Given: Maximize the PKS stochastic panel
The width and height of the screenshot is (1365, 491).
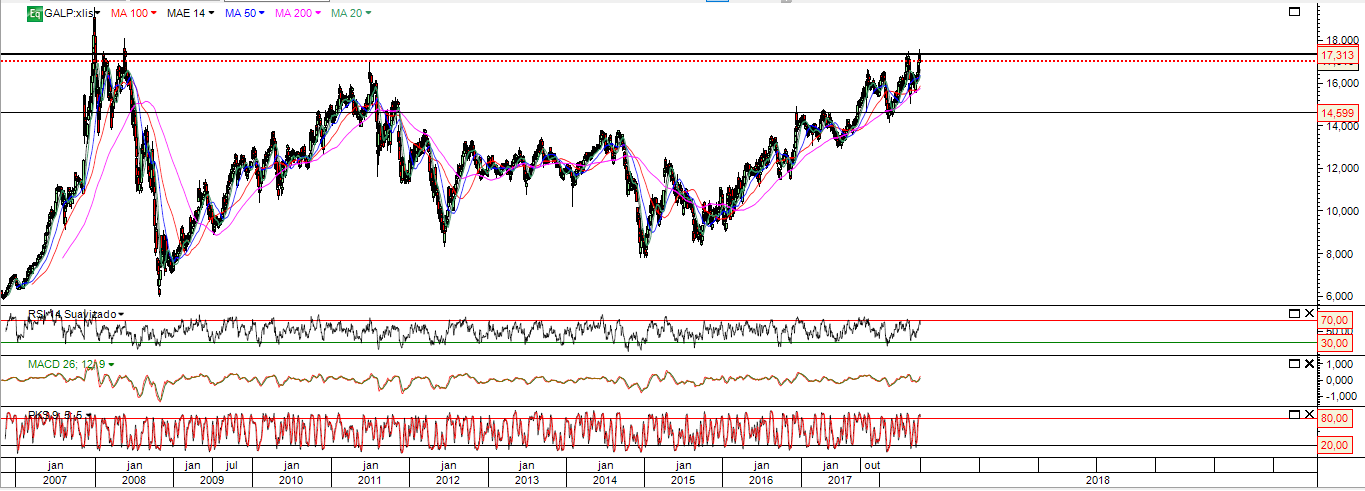Looking at the screenshot, I should 1294,413.
